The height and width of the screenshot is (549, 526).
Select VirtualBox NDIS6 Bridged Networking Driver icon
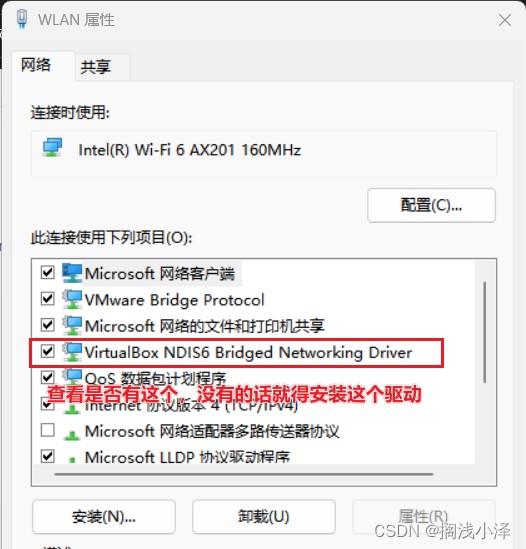pyautogui.click(x=72, y=352)
